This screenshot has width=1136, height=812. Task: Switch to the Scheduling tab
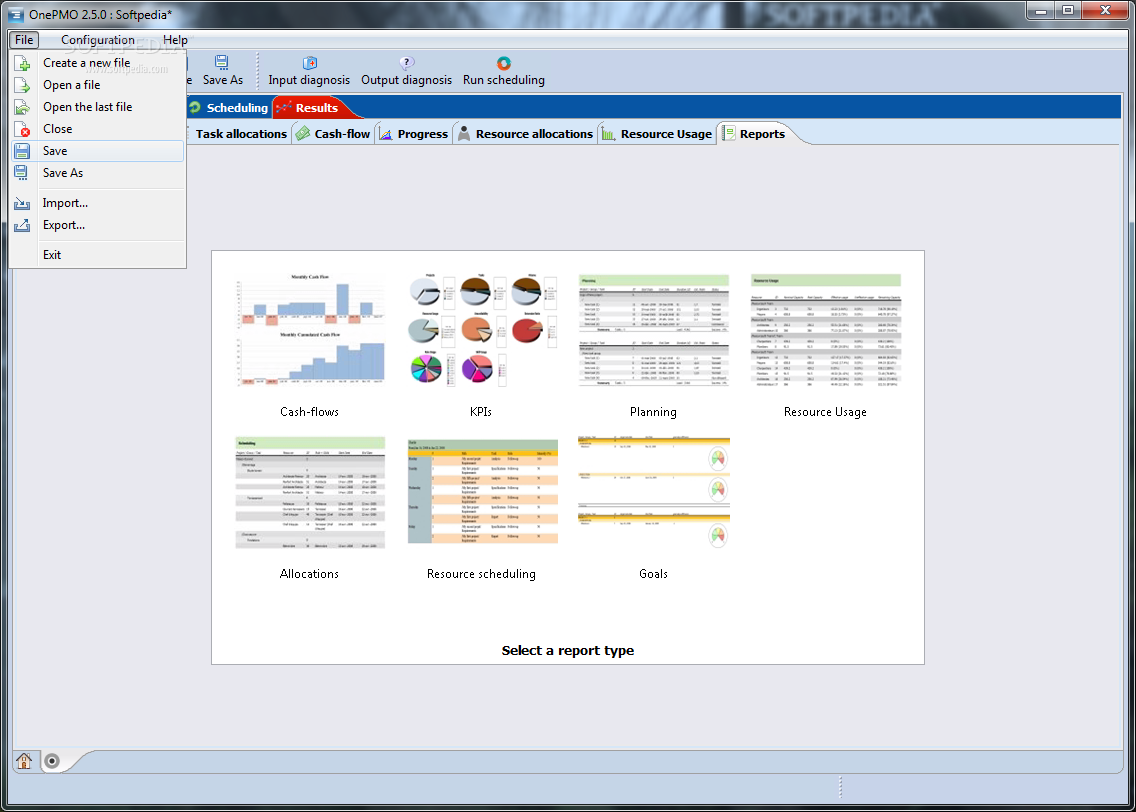pyautogui.click(x=229, y=108)
